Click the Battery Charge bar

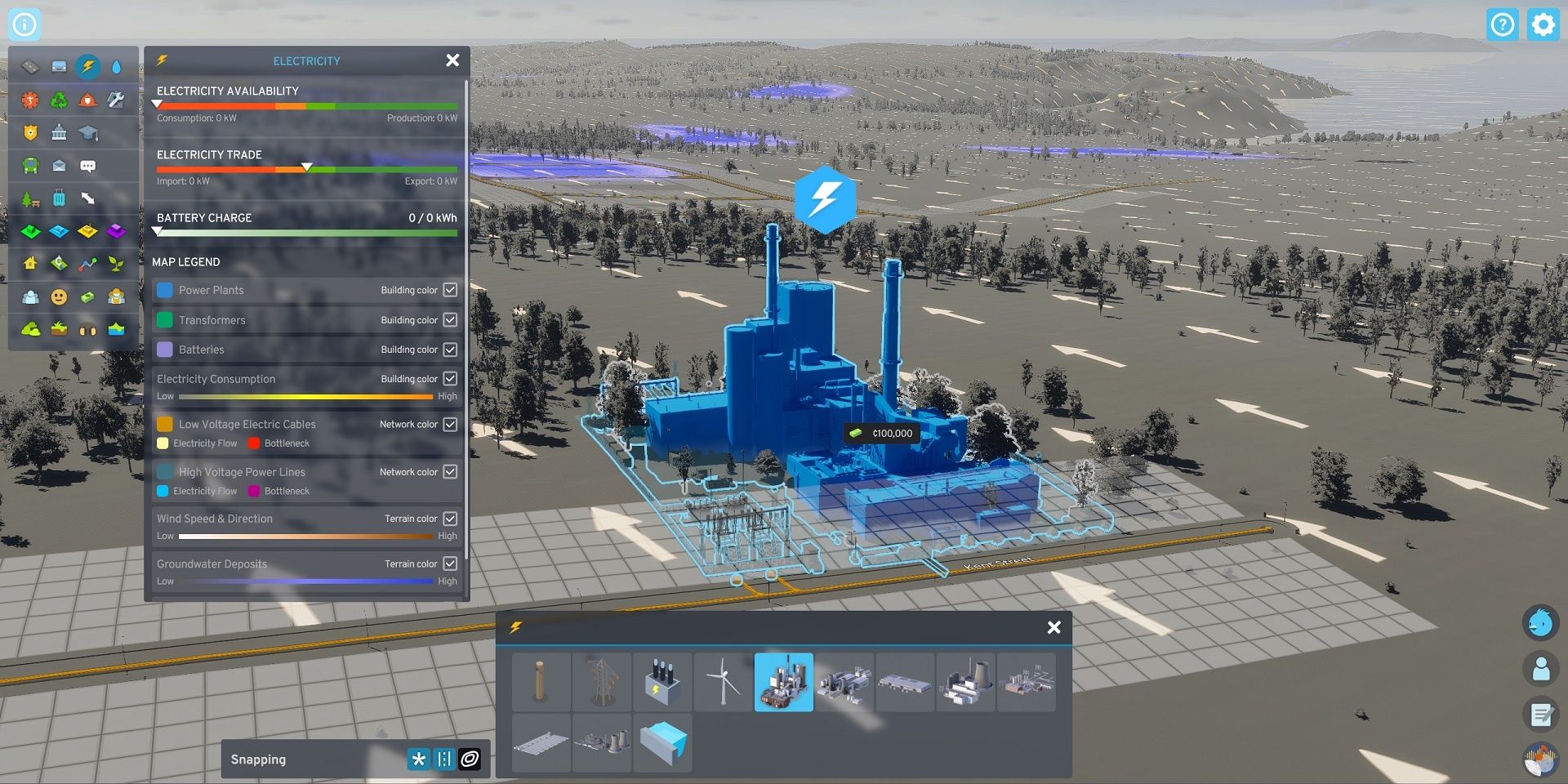pos(307,233)
